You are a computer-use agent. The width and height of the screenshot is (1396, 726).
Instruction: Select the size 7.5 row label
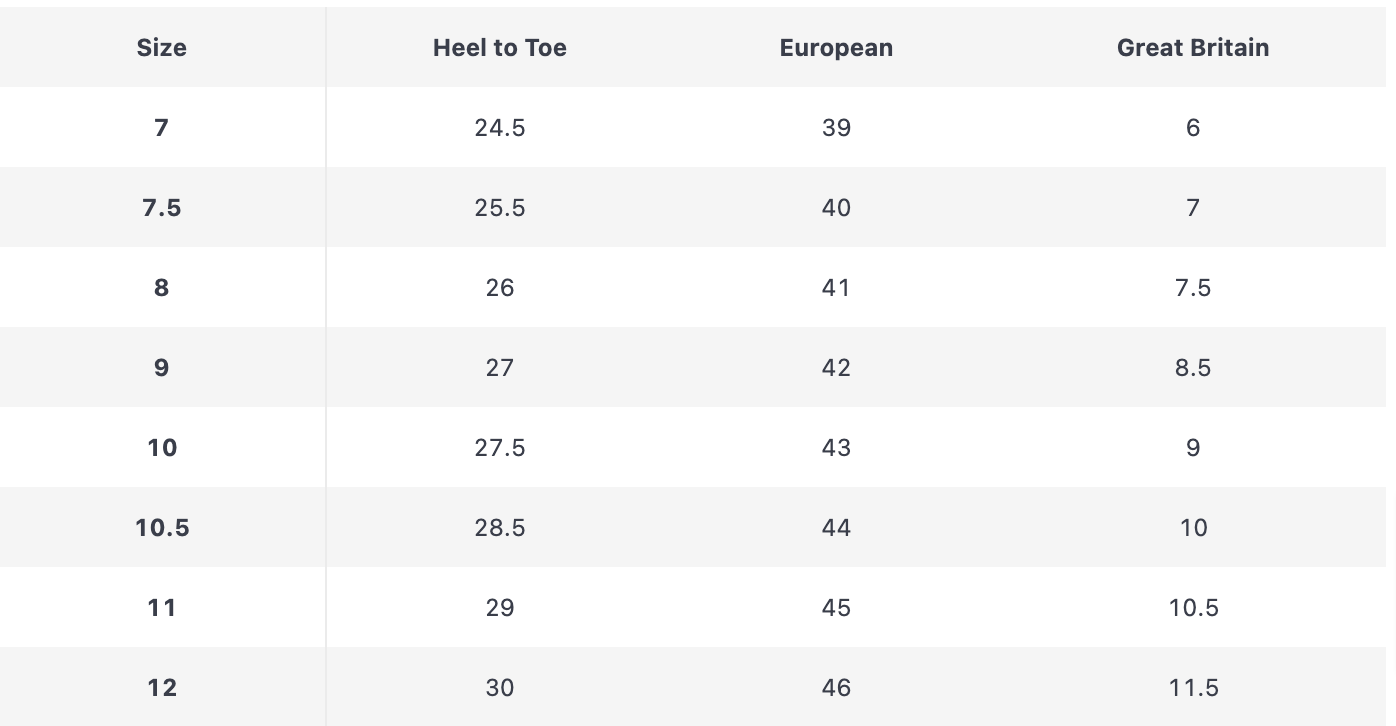click(161, 207)
